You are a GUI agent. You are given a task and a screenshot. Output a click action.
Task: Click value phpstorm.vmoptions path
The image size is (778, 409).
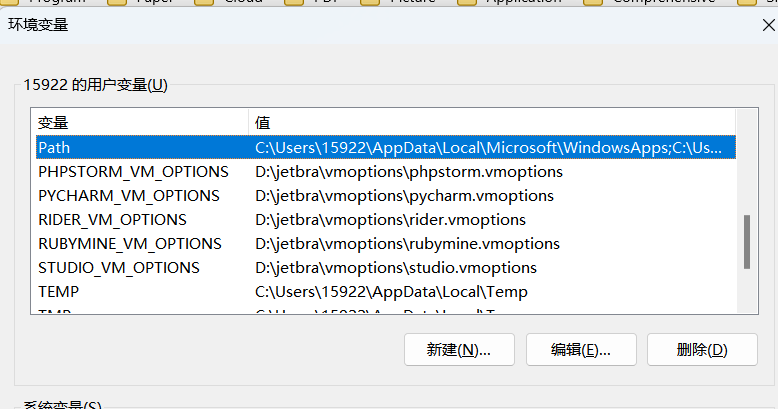pyautogui.click(x=409, y=172)
